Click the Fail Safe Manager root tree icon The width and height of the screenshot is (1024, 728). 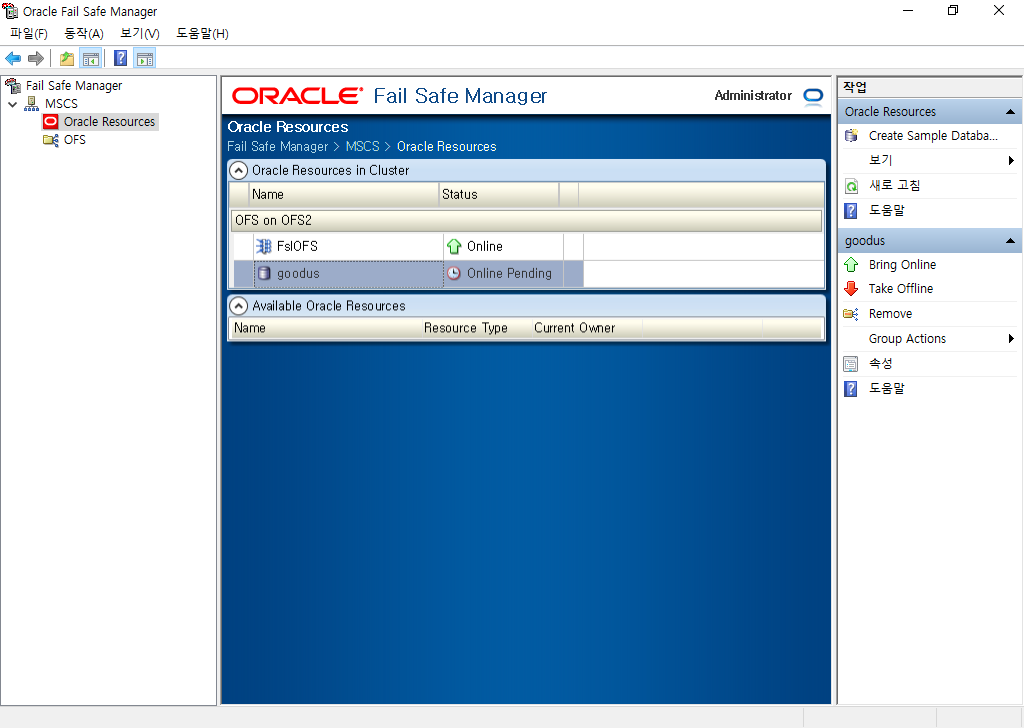[13, 86]
